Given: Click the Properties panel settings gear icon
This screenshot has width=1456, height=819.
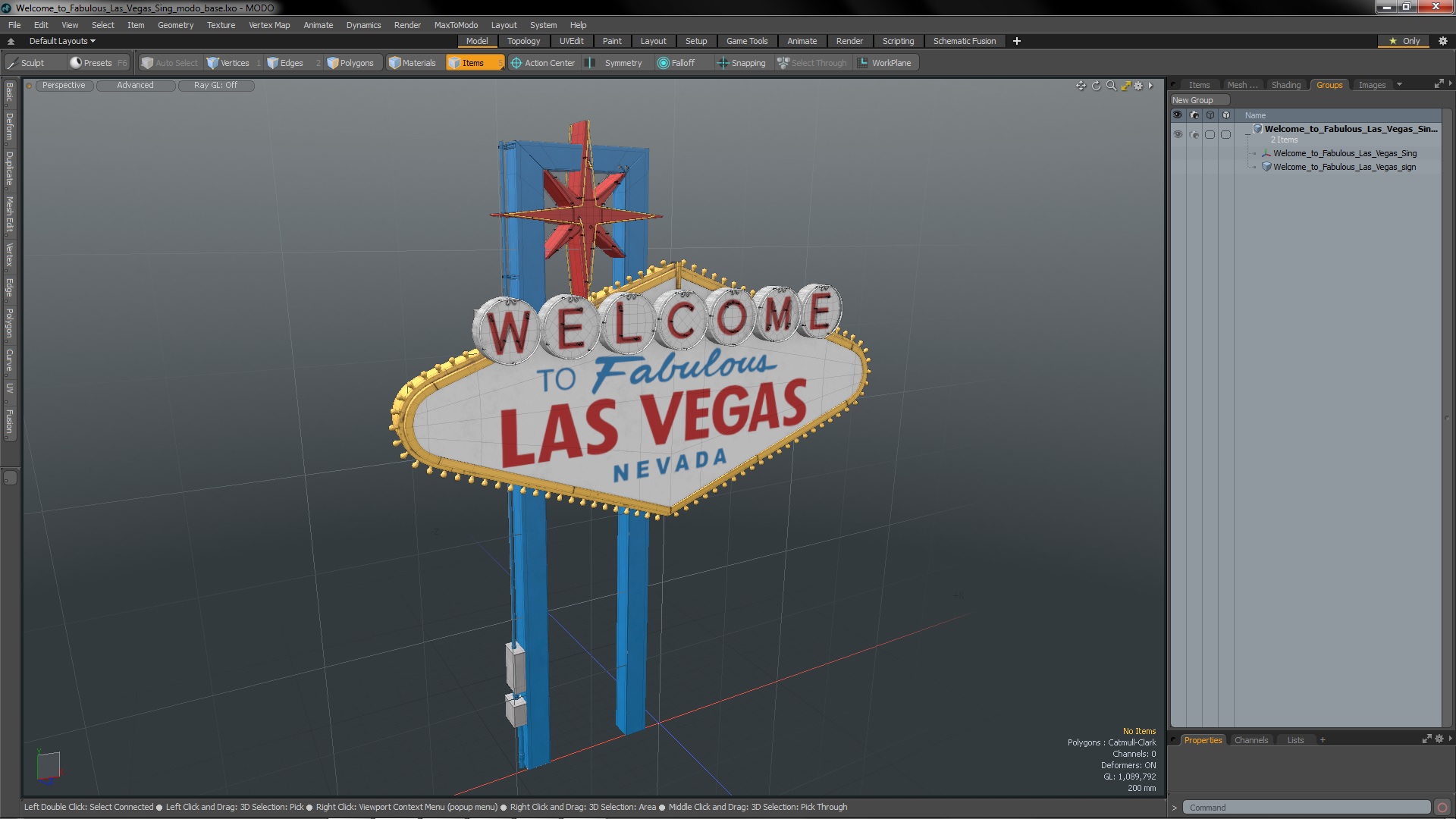Looking at the screenshot, I should click(1439, 739).
